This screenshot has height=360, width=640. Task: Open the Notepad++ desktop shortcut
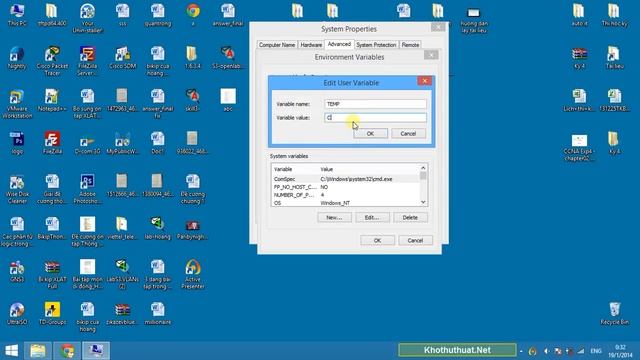52,100
